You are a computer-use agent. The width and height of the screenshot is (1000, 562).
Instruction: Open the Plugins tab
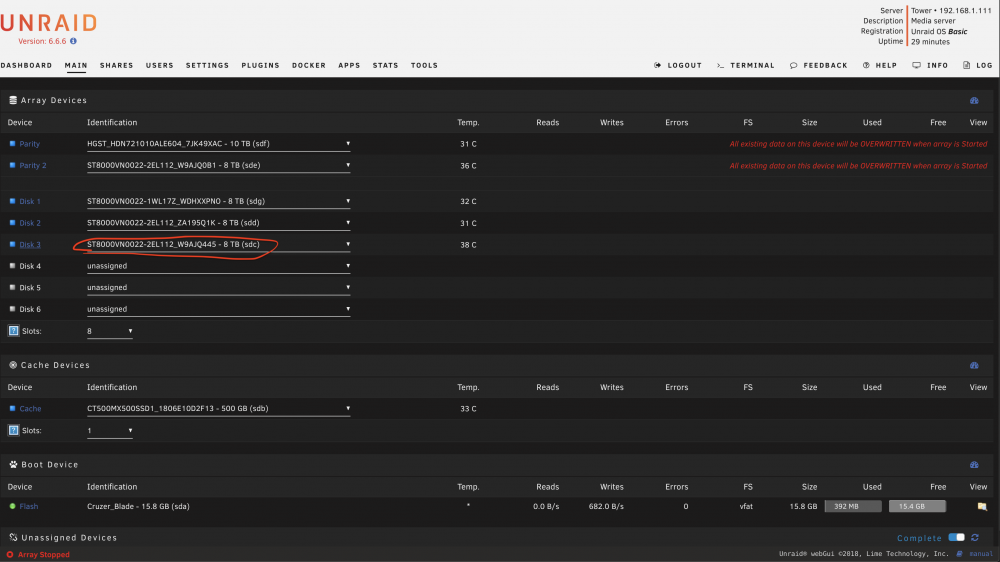[260, 65]
